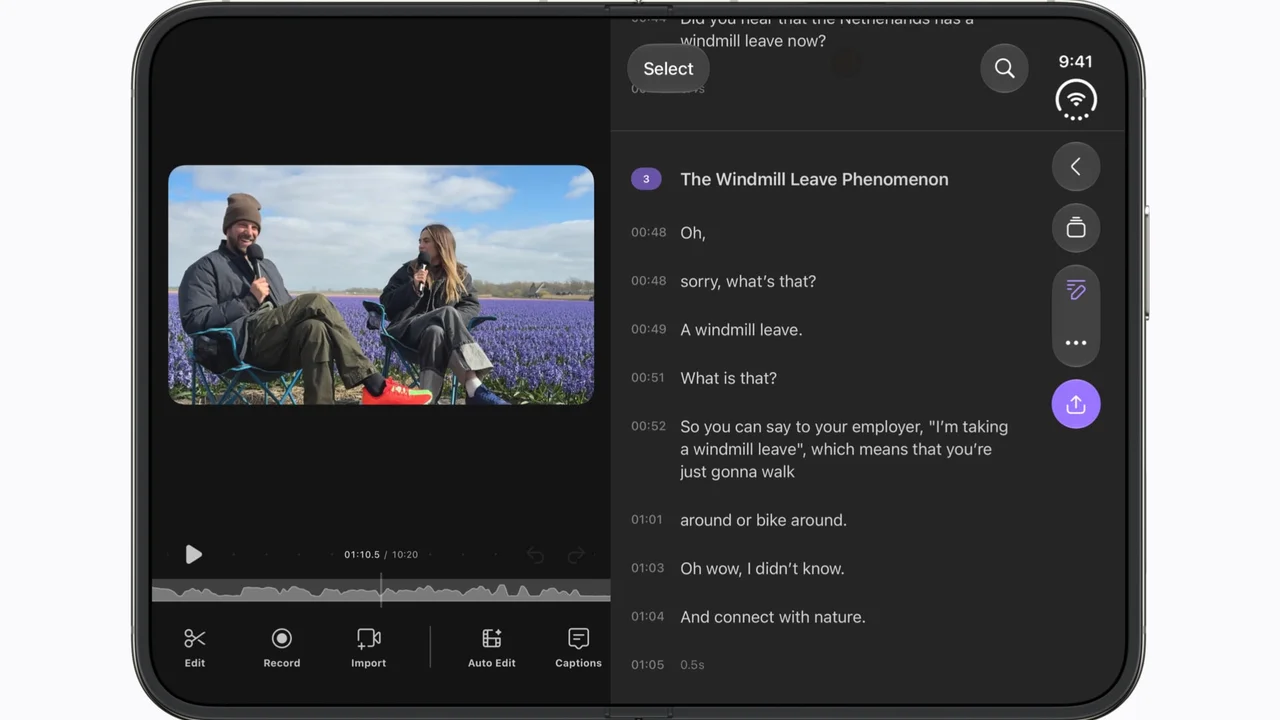Select chapter 3 badge number
The width and height of the screenshot is (1280, 720).
(x=646, y=179)
